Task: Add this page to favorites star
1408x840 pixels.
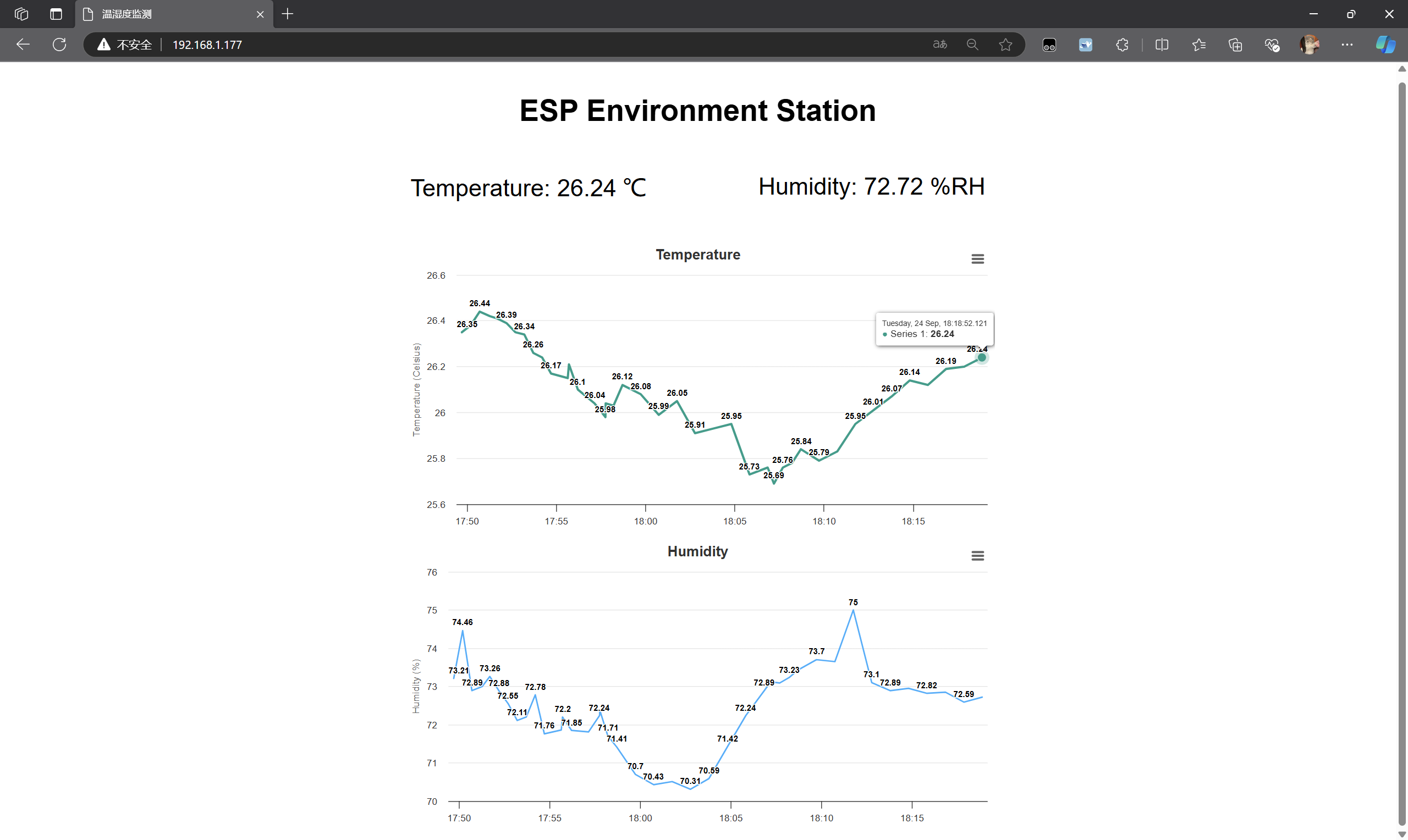Action: [x=1005, y=44]
